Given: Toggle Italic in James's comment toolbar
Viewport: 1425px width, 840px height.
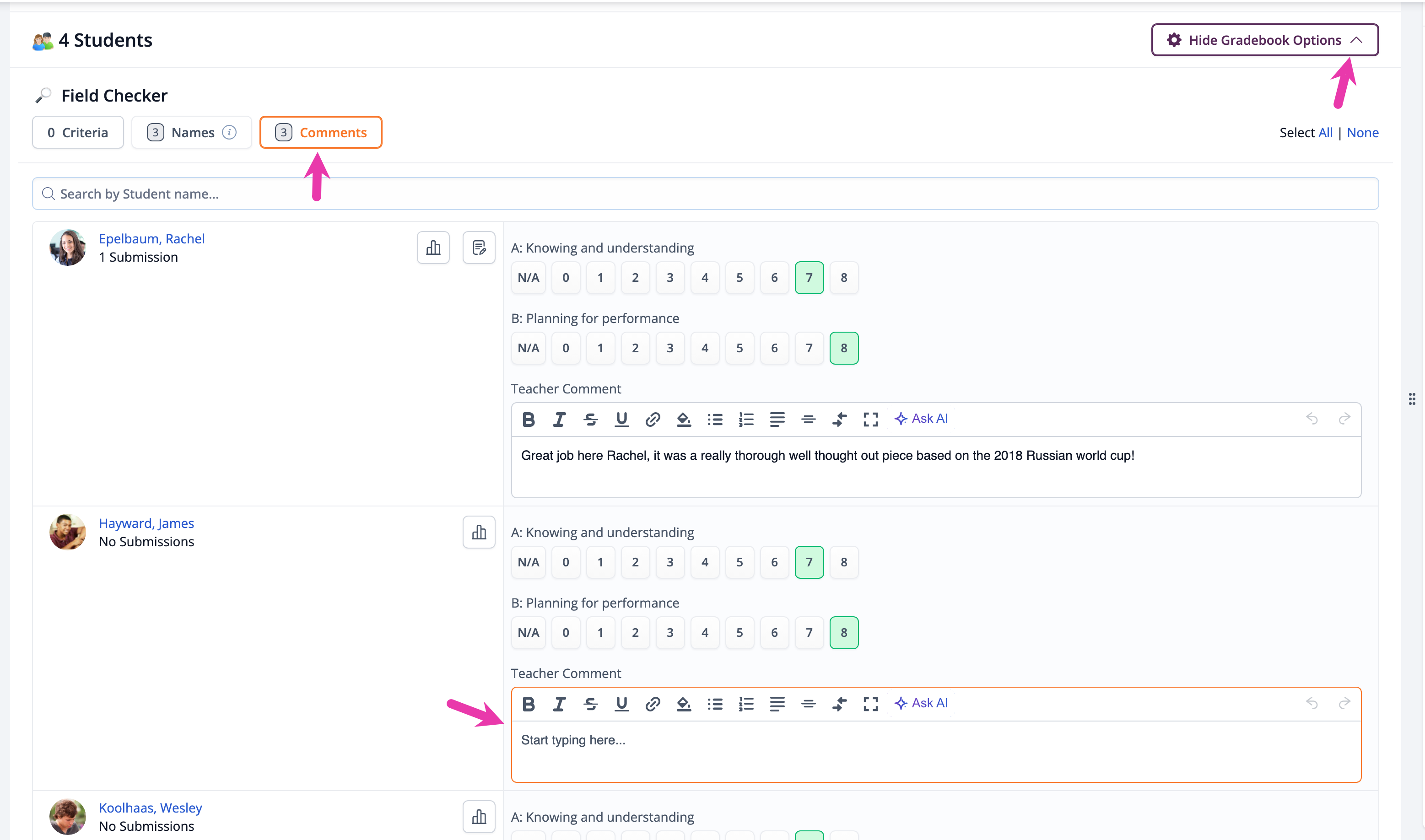Looking at the screenshot, I should (x=559, y=704).
